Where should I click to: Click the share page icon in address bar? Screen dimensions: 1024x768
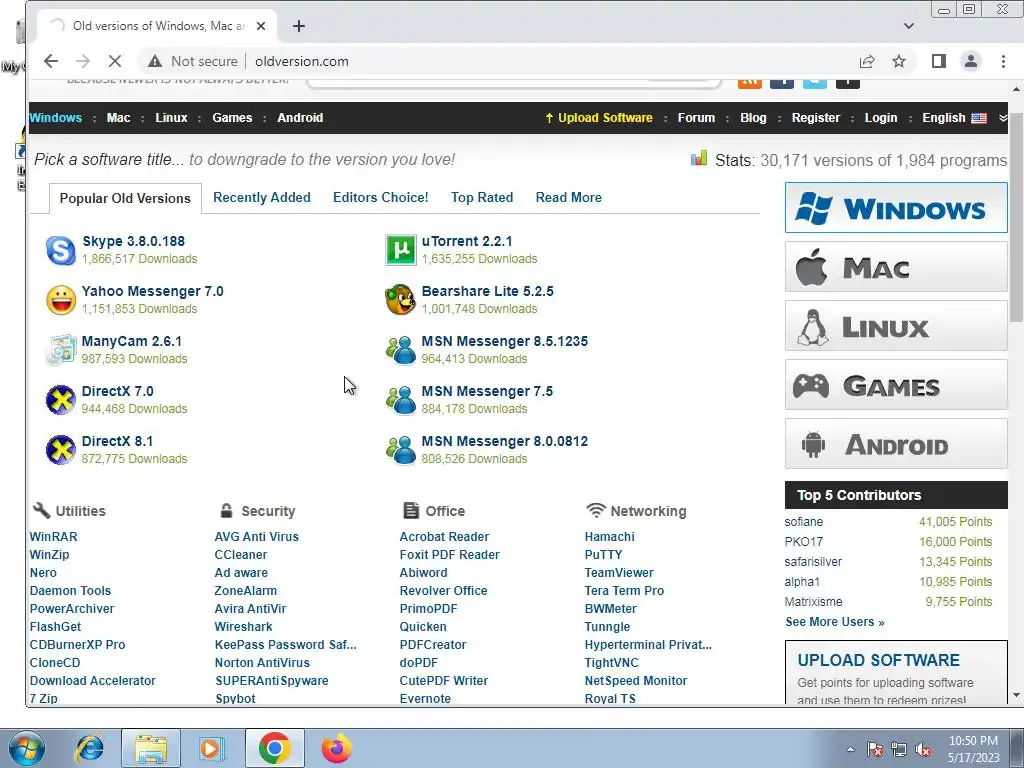tap(867, 61)
